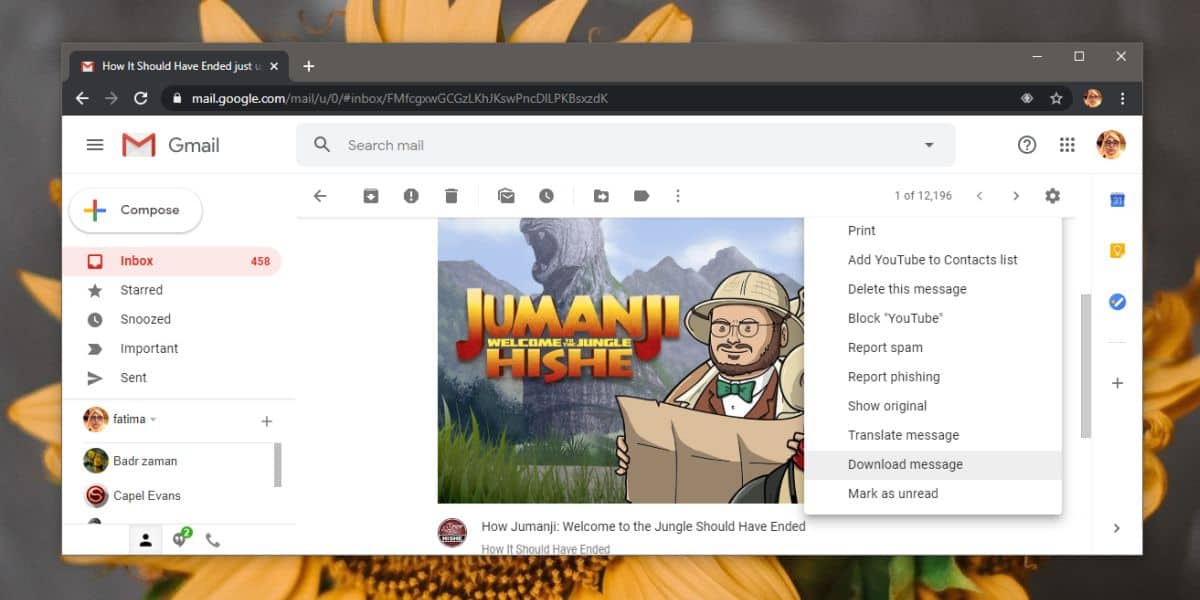
Task: Open the Sent folder
Action: point(172,378)
